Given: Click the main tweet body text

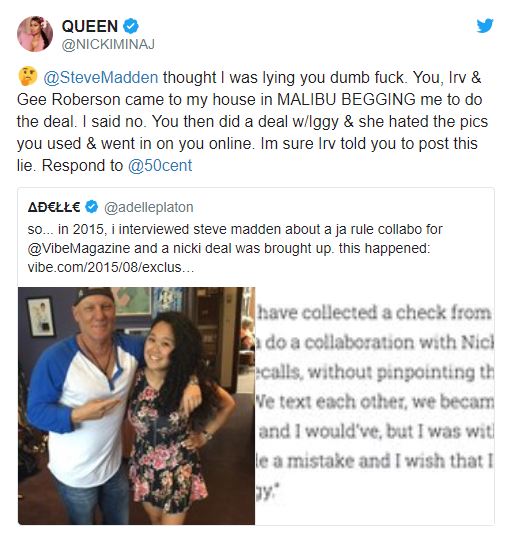Looking at the screenshot, I should [253, 122].
